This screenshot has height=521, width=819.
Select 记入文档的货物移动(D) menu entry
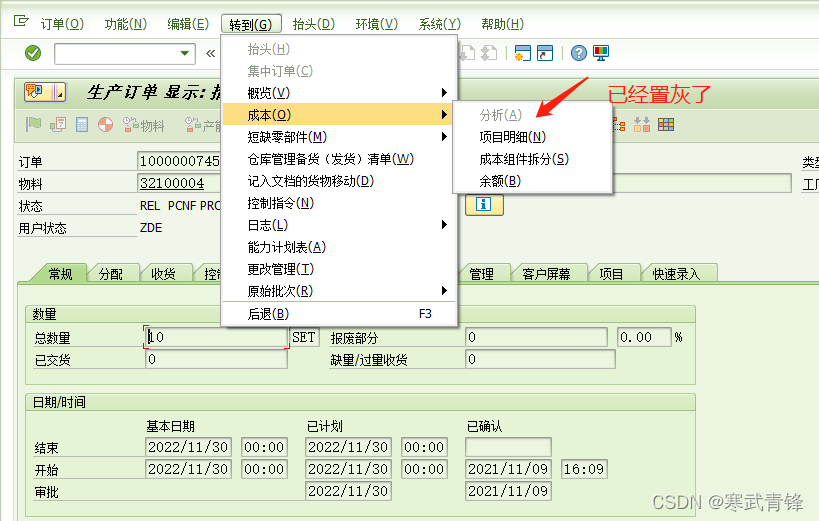(x=340, y=181)
